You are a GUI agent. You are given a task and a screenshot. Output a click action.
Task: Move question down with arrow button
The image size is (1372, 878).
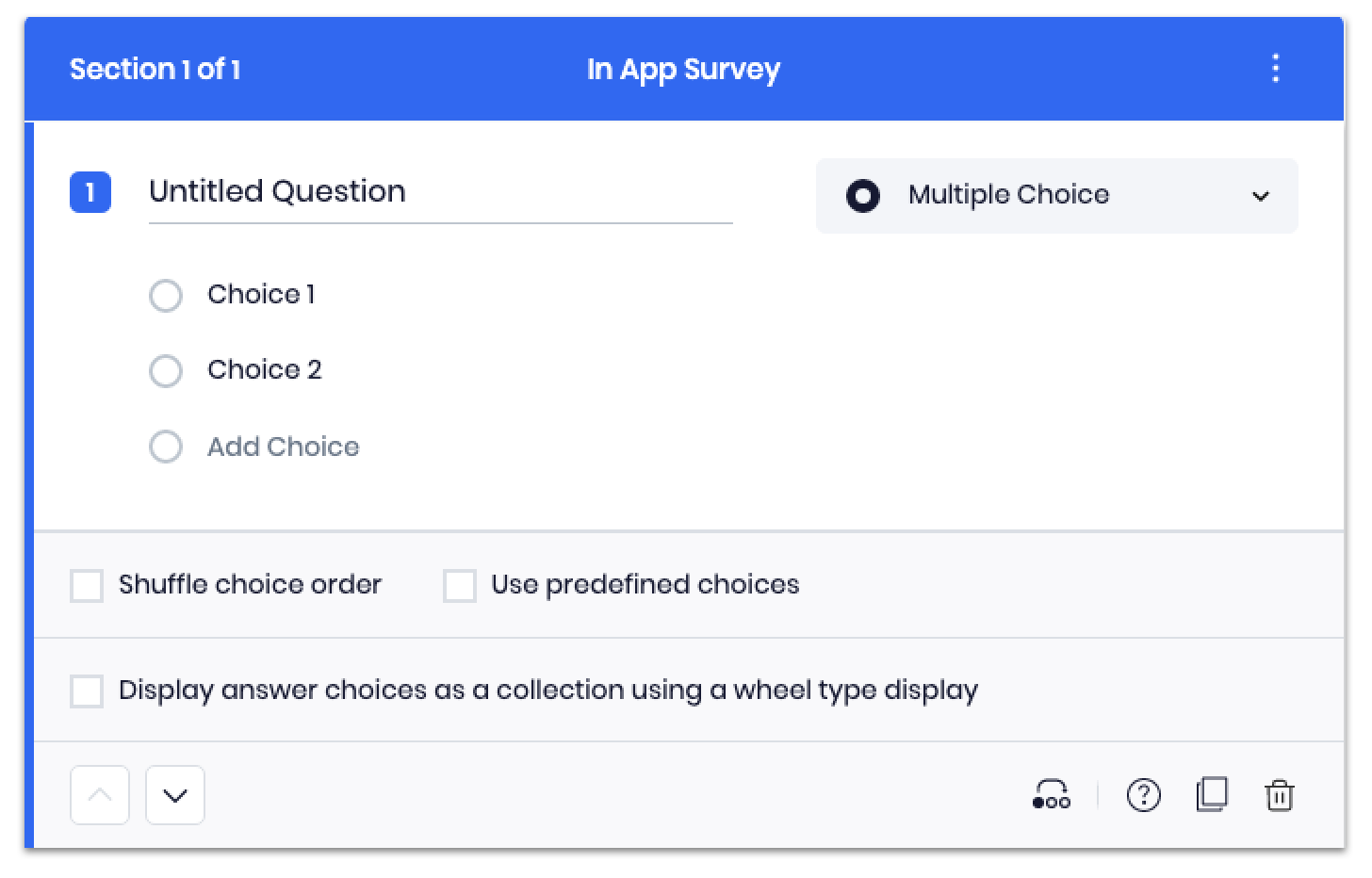point(175,795)
